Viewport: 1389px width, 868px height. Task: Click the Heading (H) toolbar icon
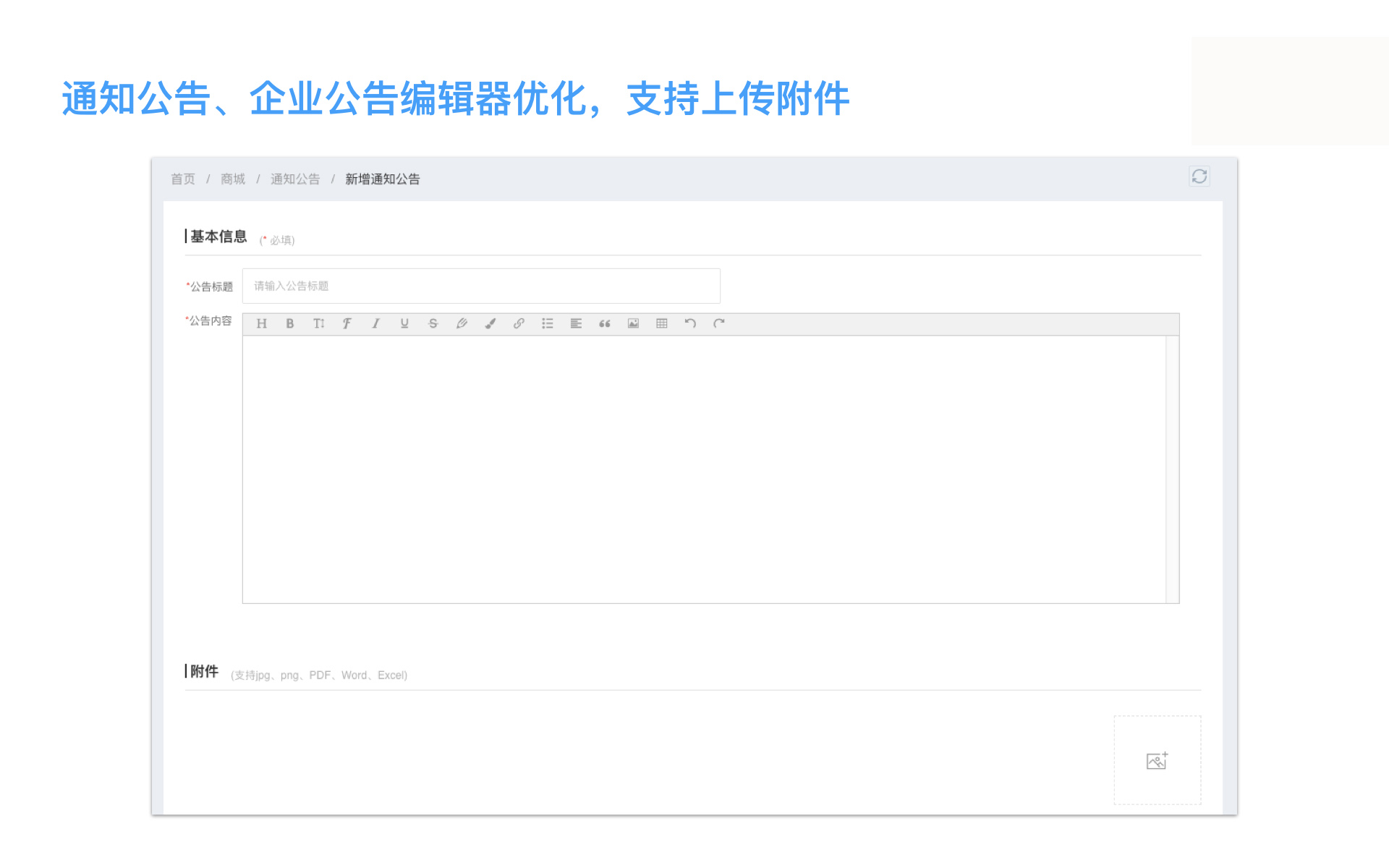261,323
